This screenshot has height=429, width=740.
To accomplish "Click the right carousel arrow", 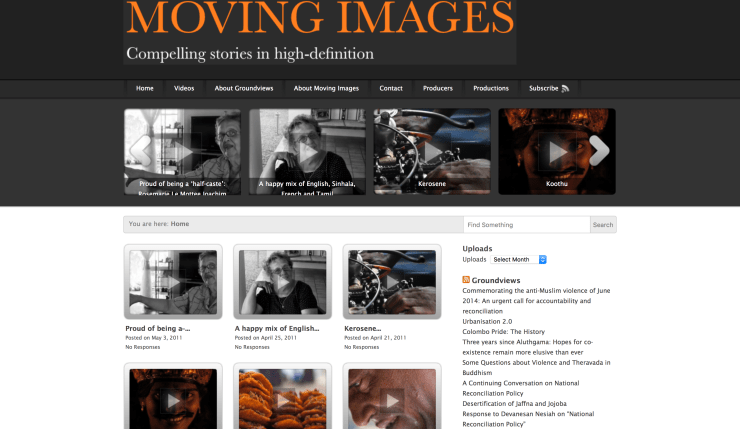I will (x=599, y=151).
